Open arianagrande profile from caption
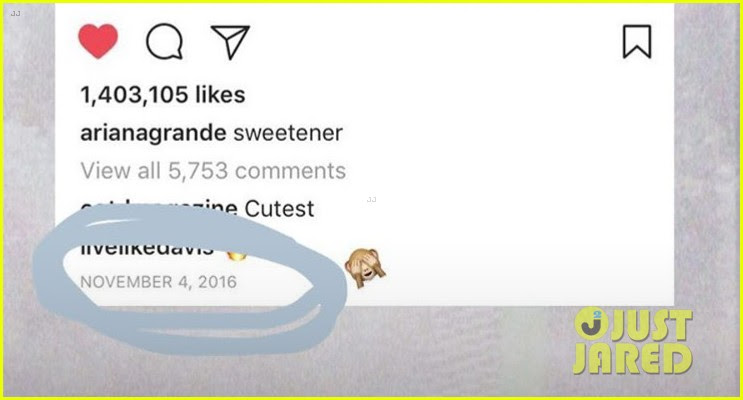This screenshot has width=743, height=400. click(153, 133)
